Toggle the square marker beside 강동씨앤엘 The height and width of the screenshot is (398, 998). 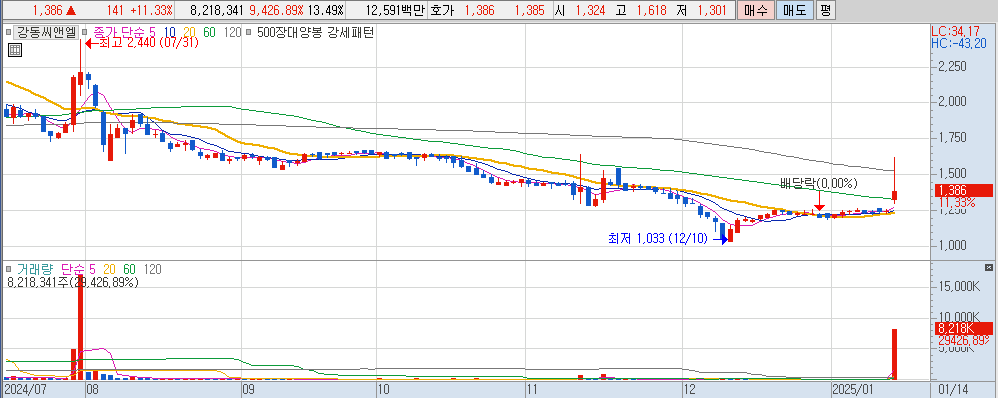tap(8, 32)
